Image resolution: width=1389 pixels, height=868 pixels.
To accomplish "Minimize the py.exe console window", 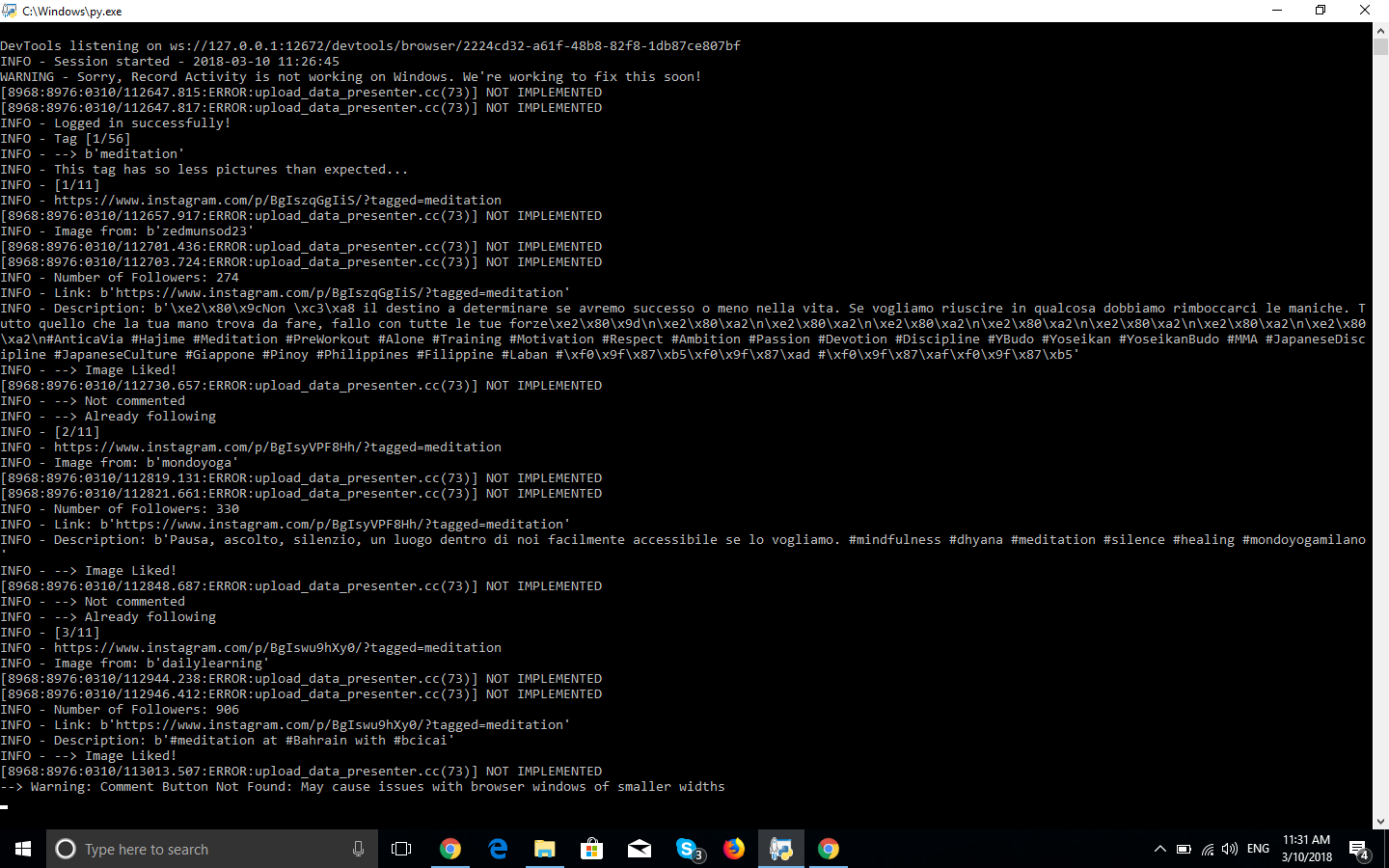I will [1277, 11].
